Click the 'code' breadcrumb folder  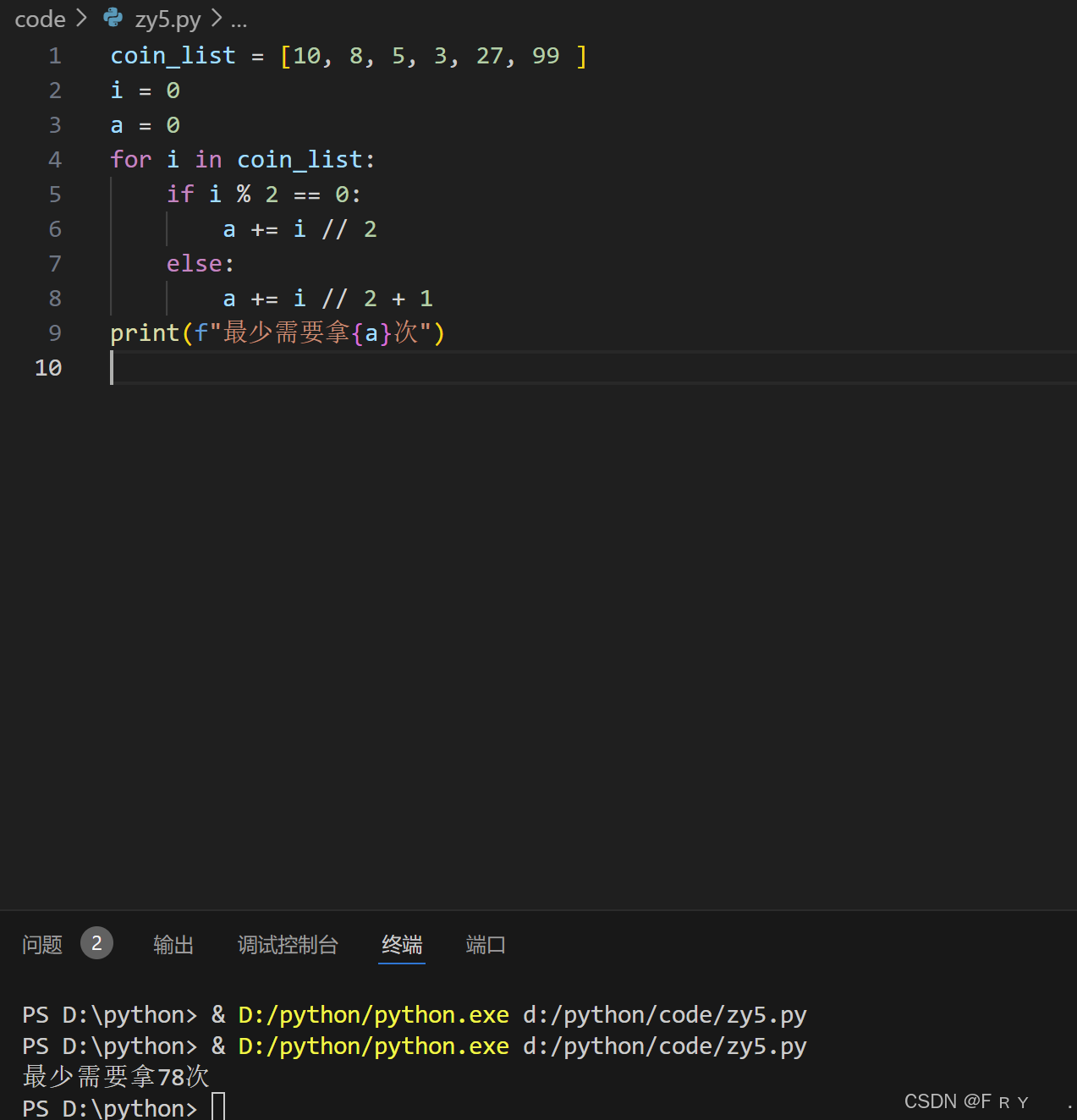pyautogui.click(x=40, y=19)
